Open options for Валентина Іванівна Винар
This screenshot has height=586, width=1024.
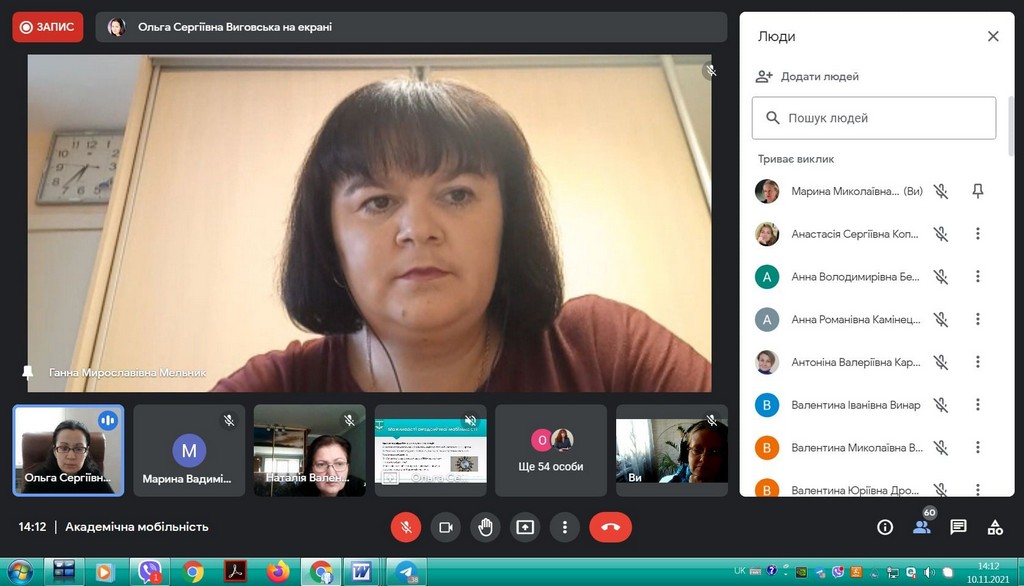pyautogui.click(x=978, y=405)
